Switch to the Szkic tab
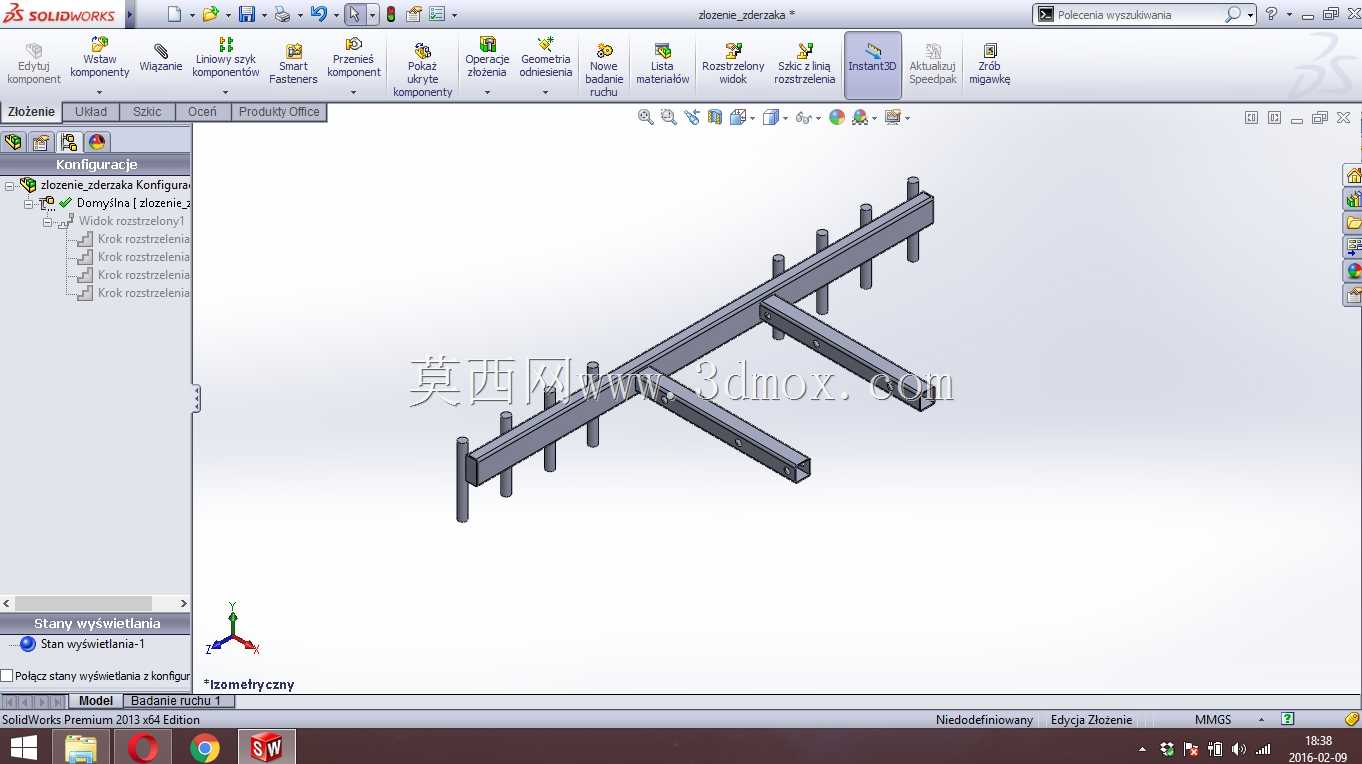Image resolution: width=1362 pixels, height=764 pixels. click(x=147, y=112)
